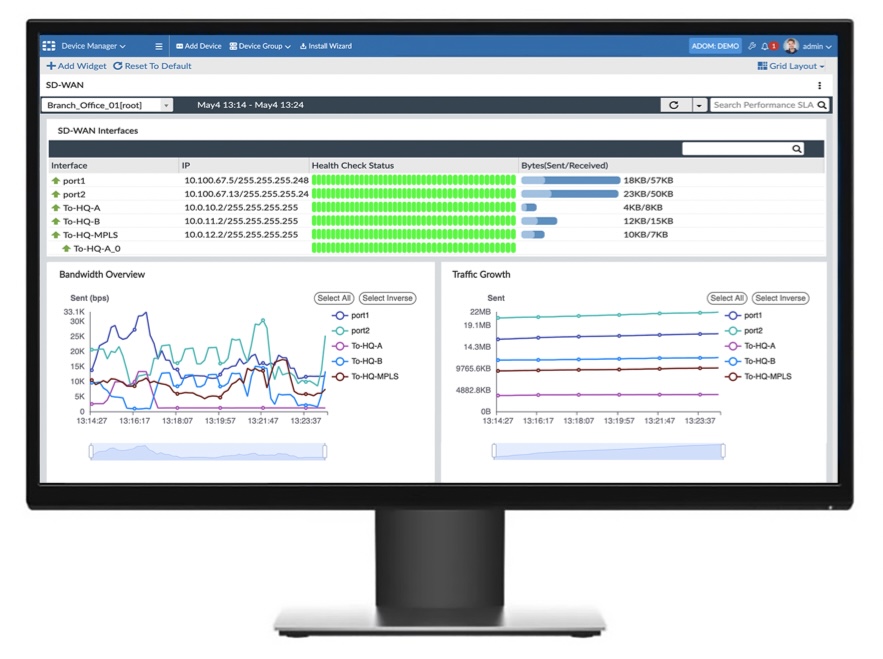Open the SD-WAN widget options menu
The height and width of the screenshot is (659, 883).
tap(820, 85)
